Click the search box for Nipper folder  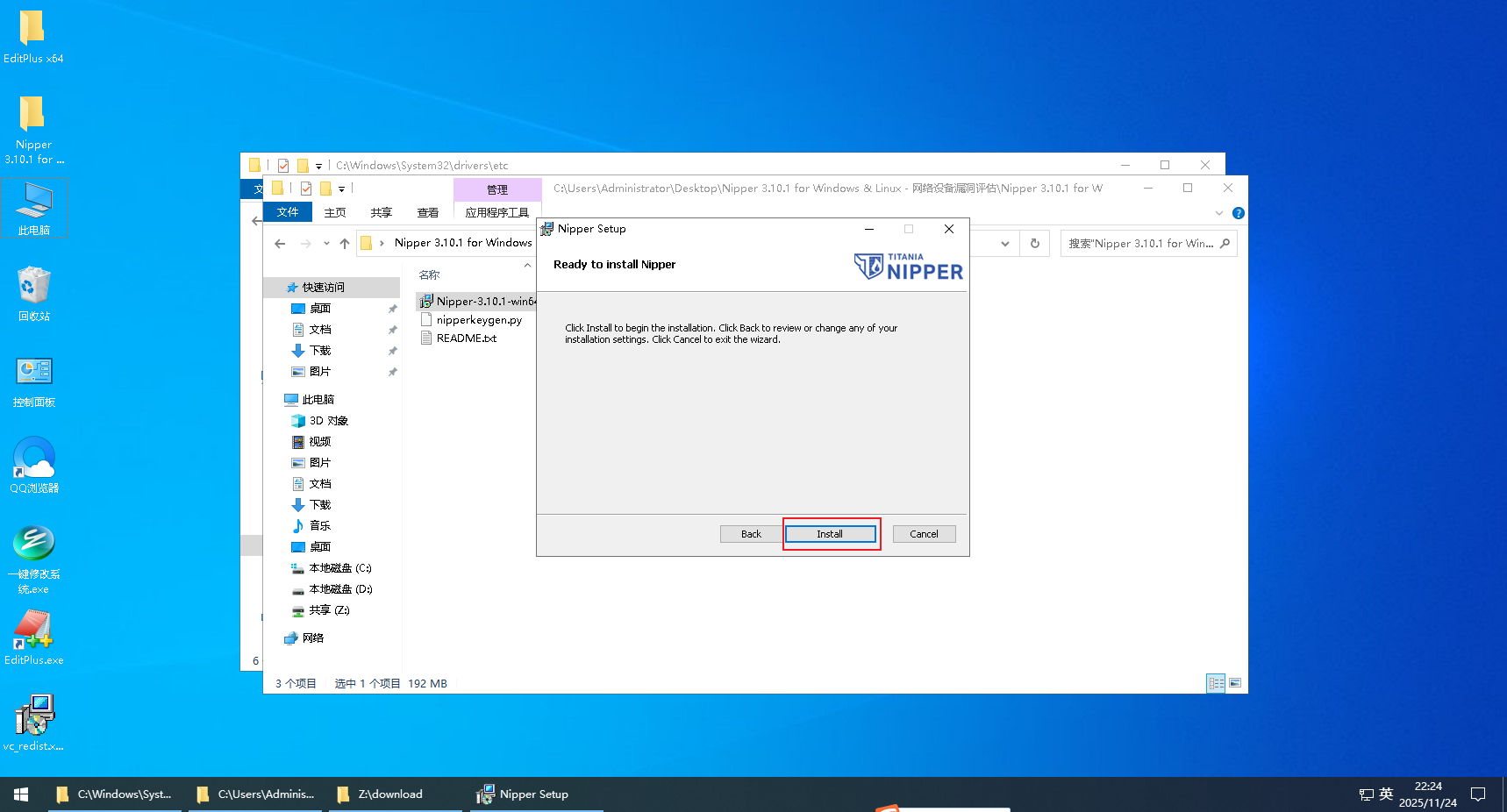coord(1140,244)
